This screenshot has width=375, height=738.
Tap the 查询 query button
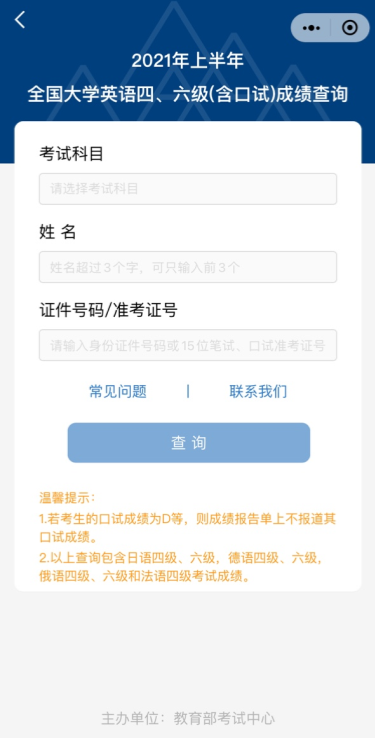pos(189,442)
